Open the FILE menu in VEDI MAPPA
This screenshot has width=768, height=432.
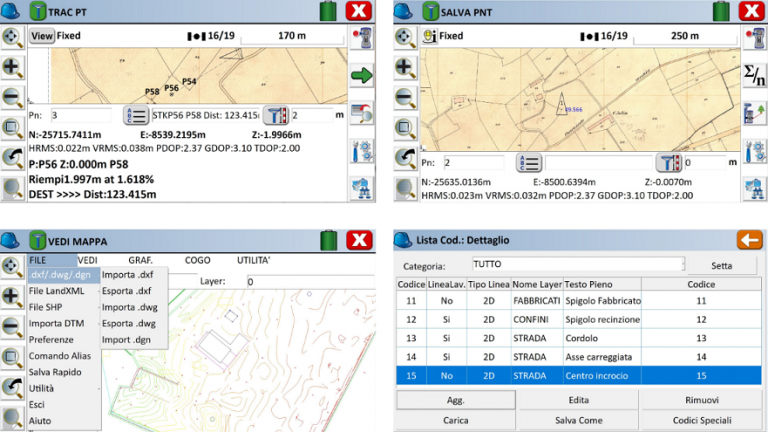[52, 260]
